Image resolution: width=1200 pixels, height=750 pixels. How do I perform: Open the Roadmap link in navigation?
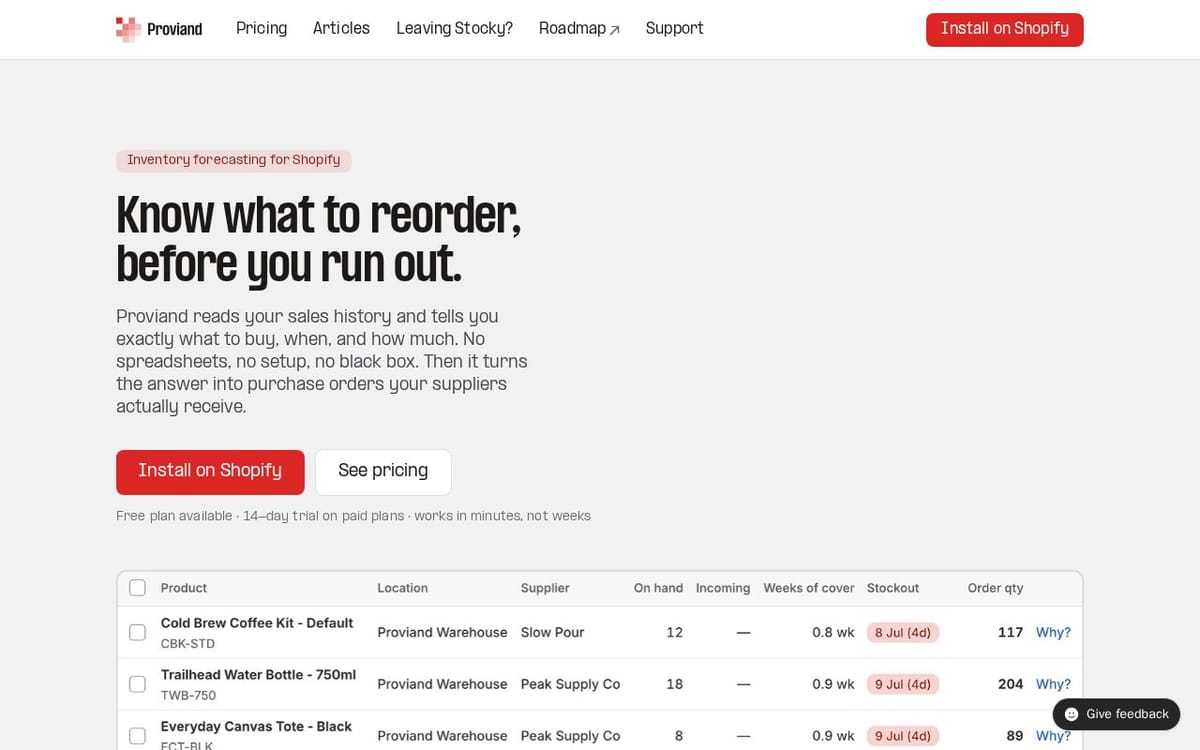click(579, 28)
